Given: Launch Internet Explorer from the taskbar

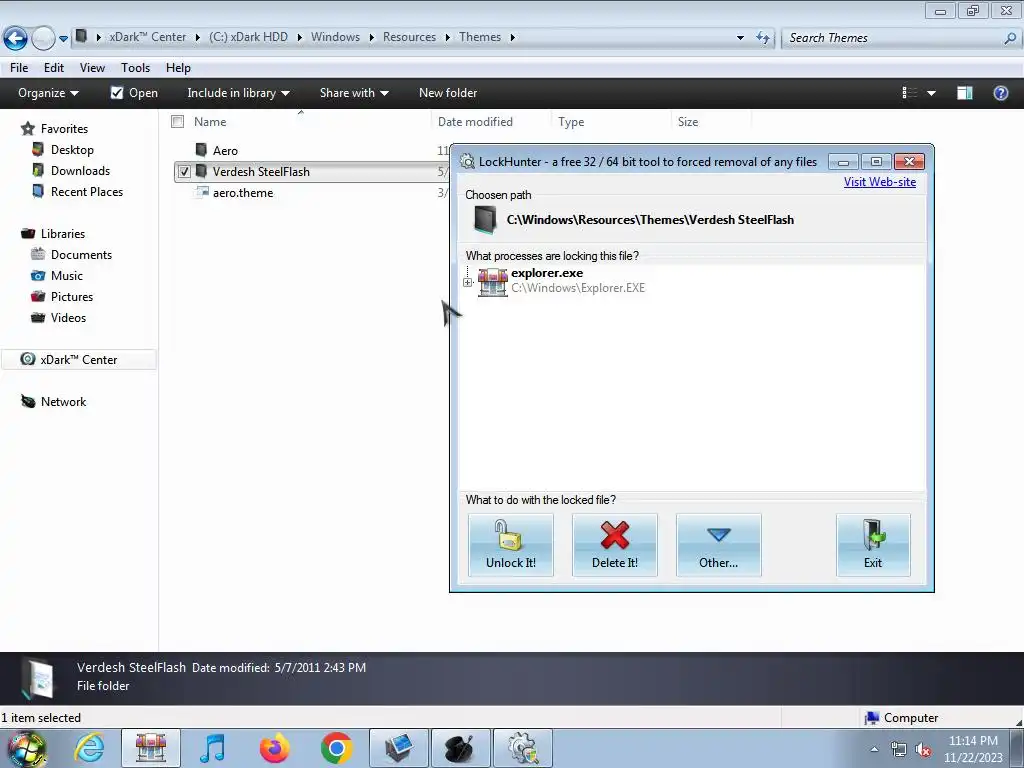Looking at the screenshot, I should click(89, 748).
